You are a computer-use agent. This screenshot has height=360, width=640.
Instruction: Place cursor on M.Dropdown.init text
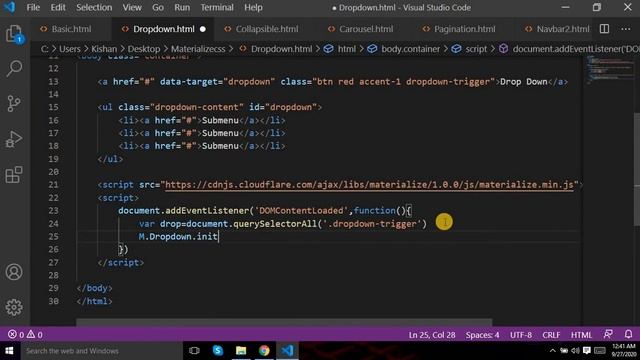pyautogui.click(x=178, y=237)
